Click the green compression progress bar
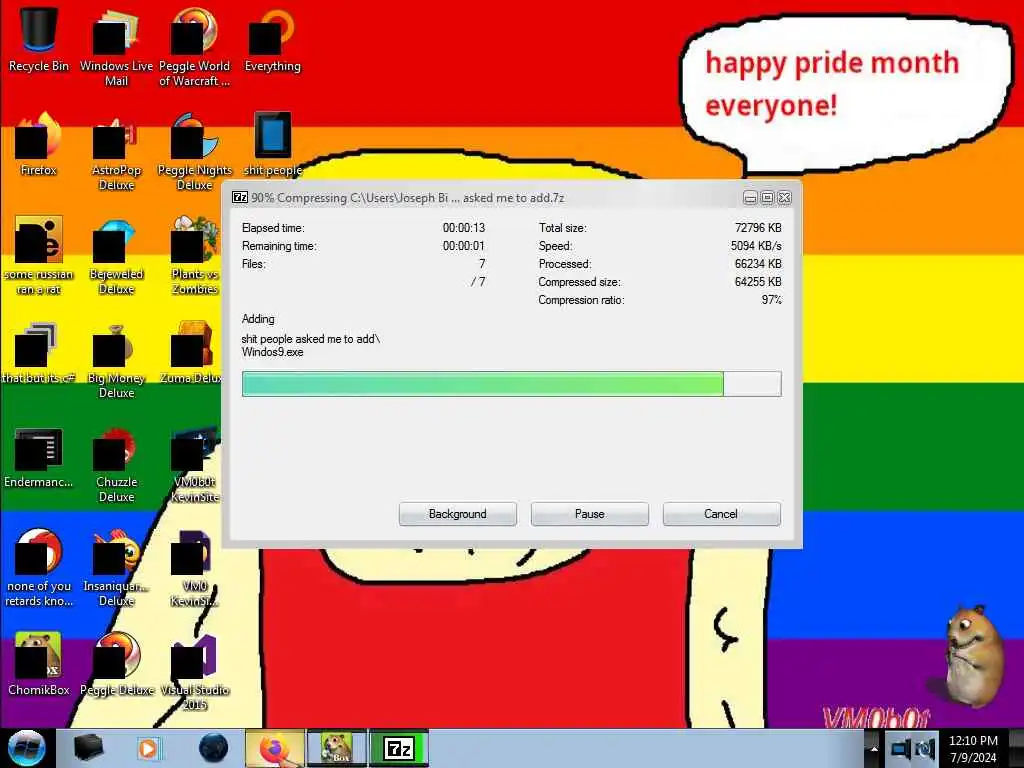Image resolution: width=1024 pixels, height=768 pixels. point(511,384)
